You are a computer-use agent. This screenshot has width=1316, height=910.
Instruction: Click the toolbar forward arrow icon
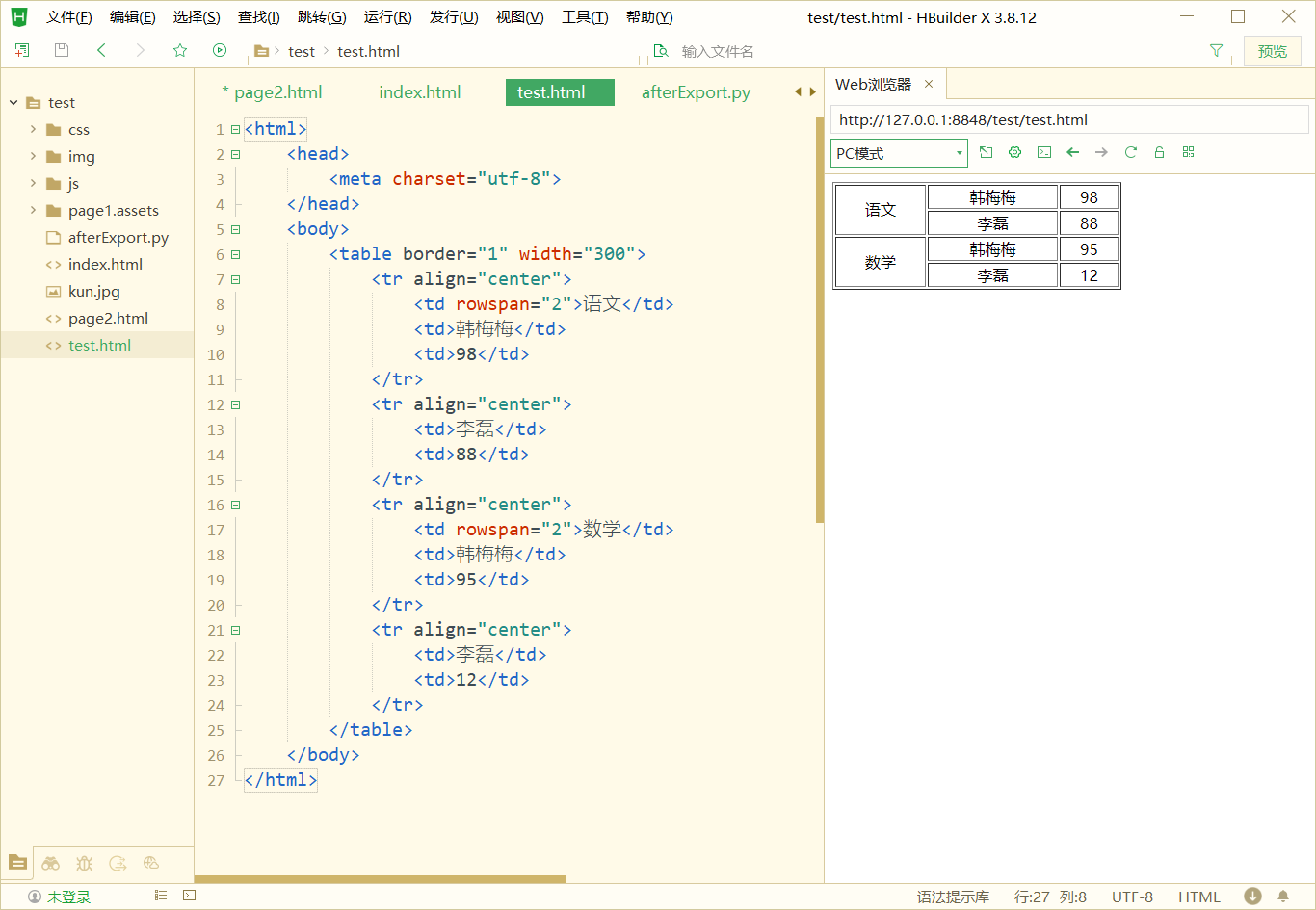click(x=141, y=51)
